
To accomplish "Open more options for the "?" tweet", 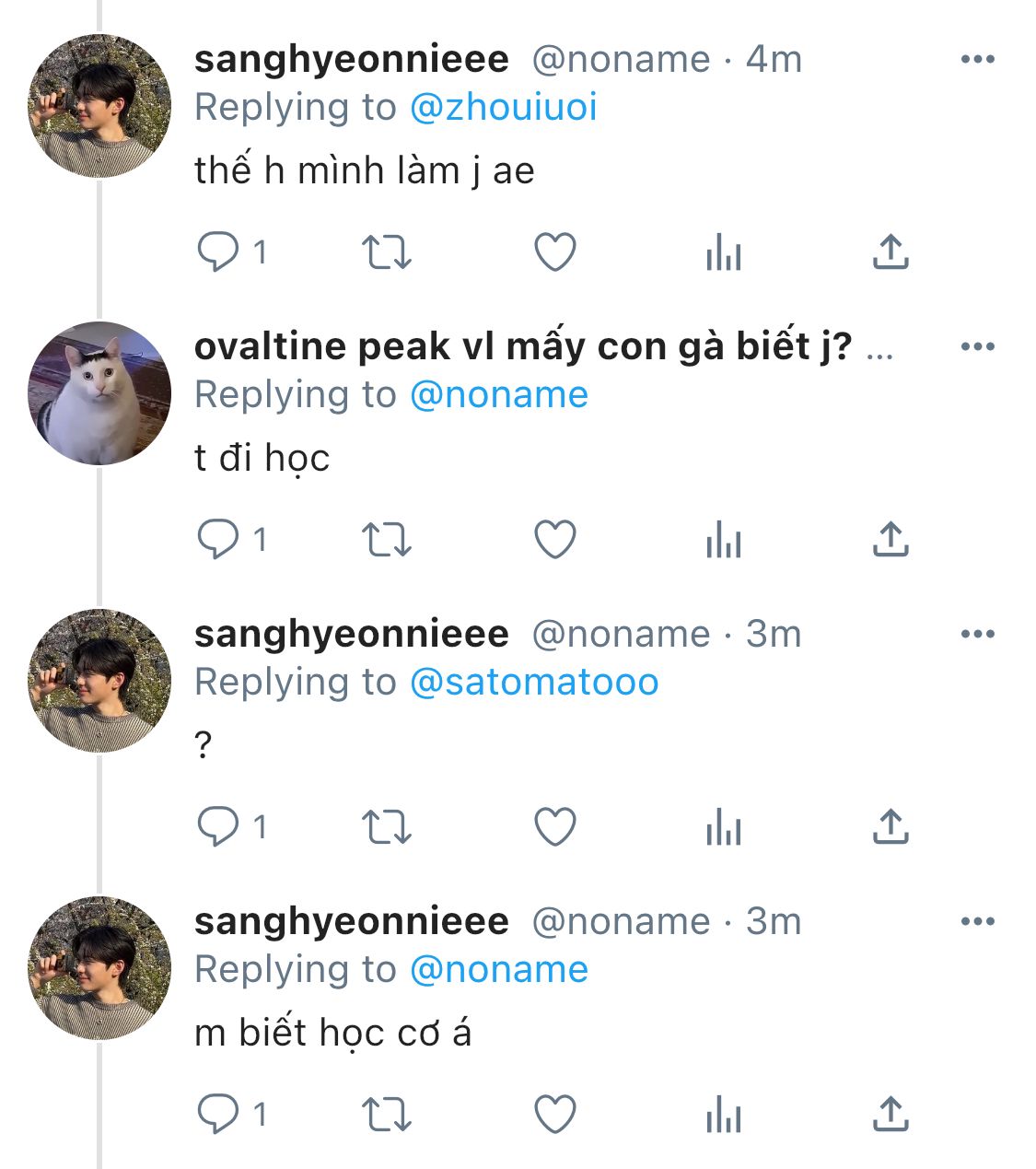I will coord(977,635).
